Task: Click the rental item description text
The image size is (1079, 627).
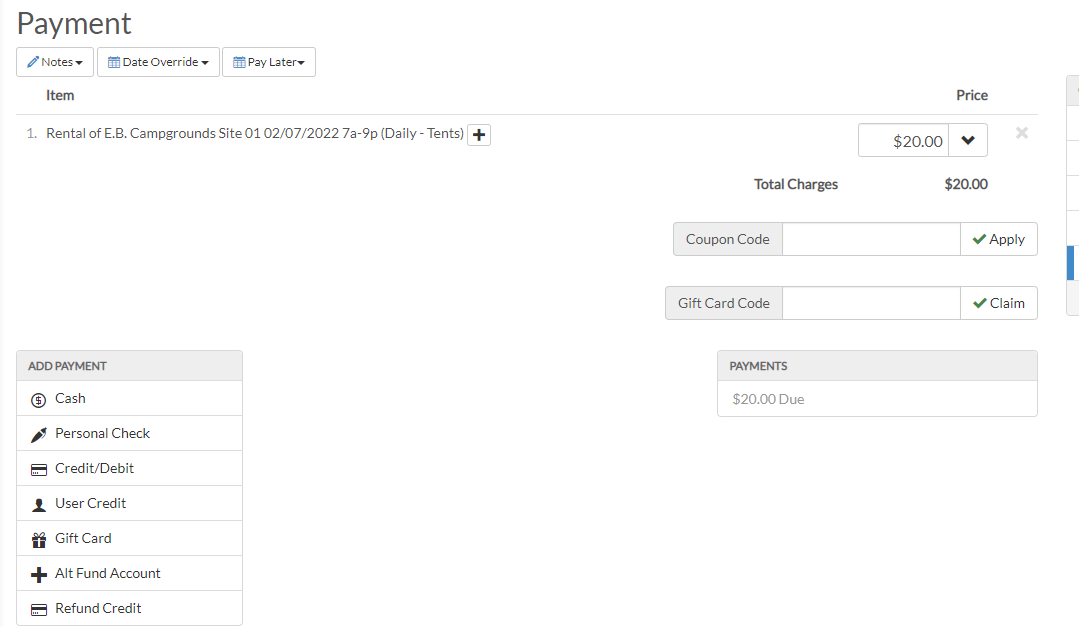Action: (255, 134)
